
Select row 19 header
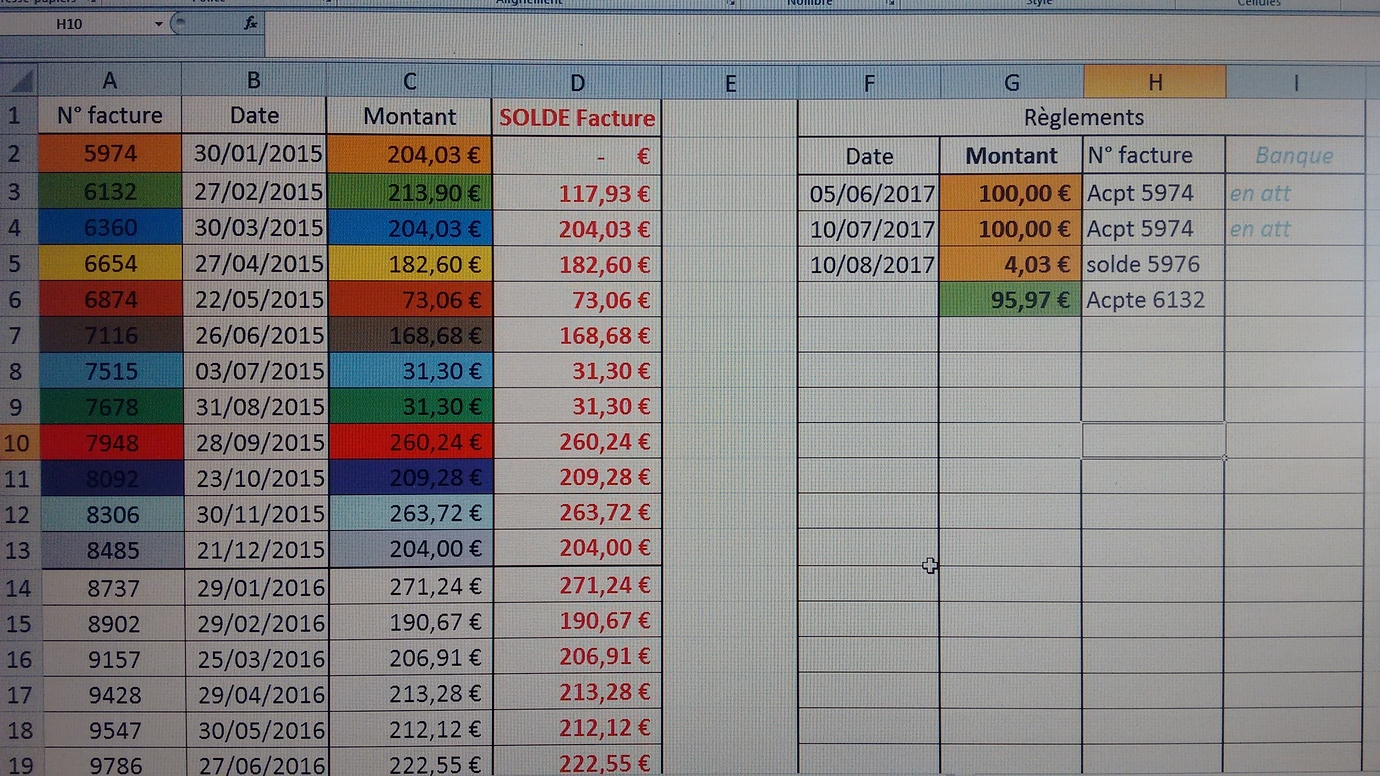tap(18, 765)
